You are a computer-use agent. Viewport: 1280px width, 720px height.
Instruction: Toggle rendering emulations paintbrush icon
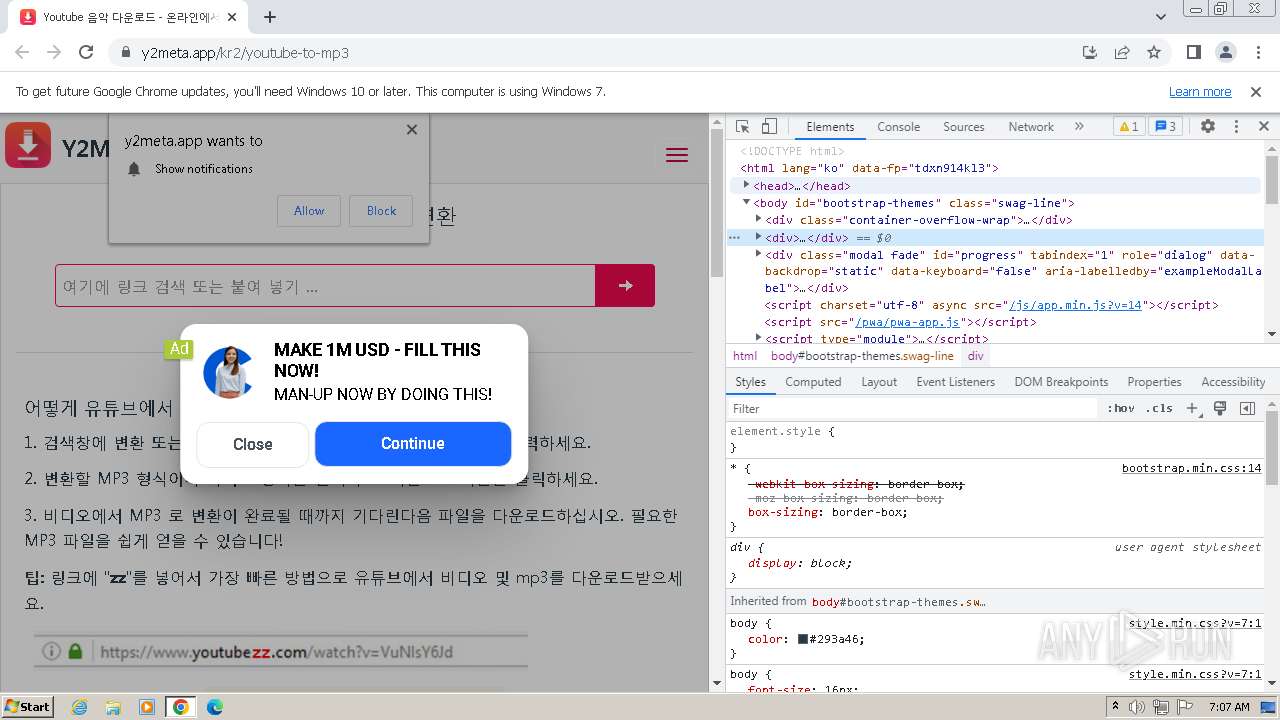tap(1220, 408)
